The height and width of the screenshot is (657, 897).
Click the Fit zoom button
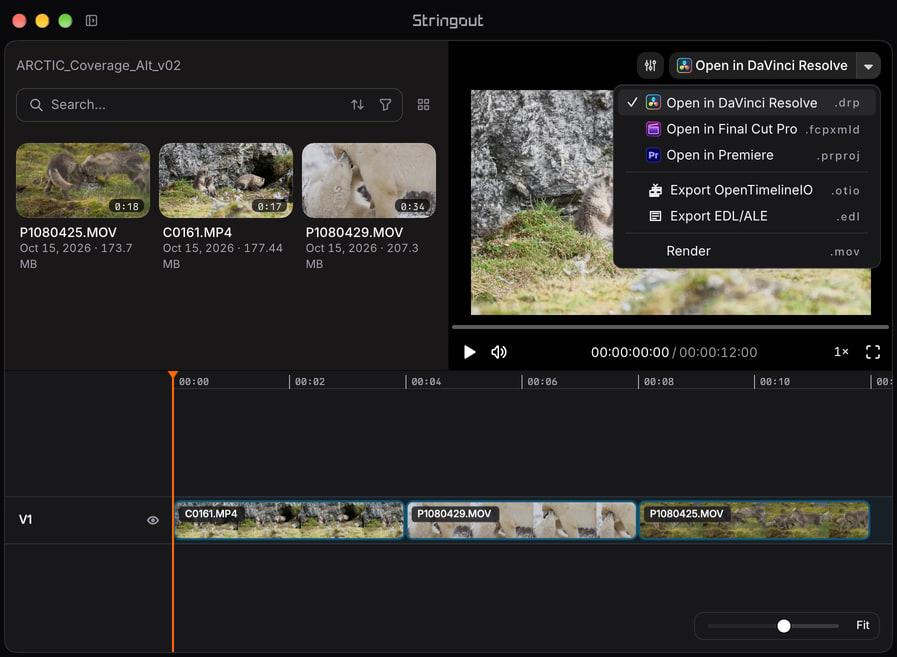[863, 625]
